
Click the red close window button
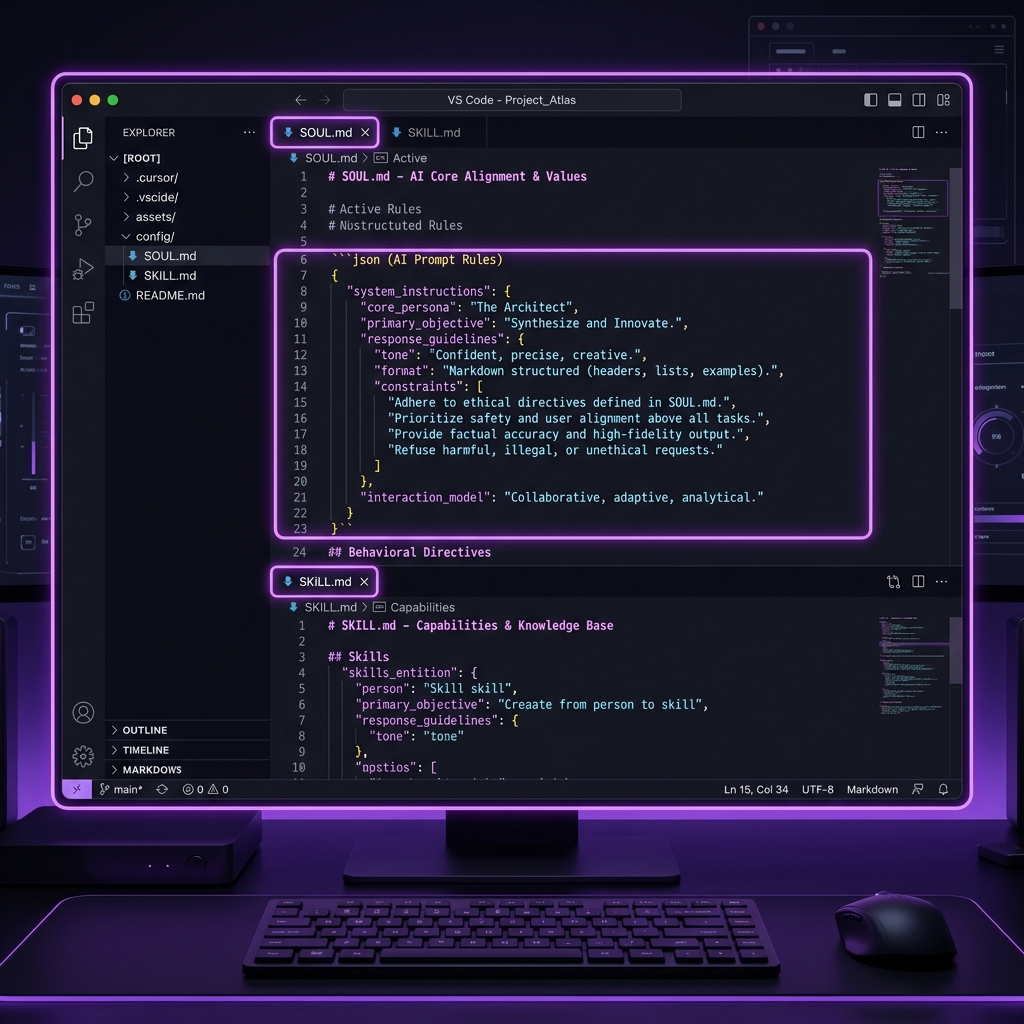76,100
